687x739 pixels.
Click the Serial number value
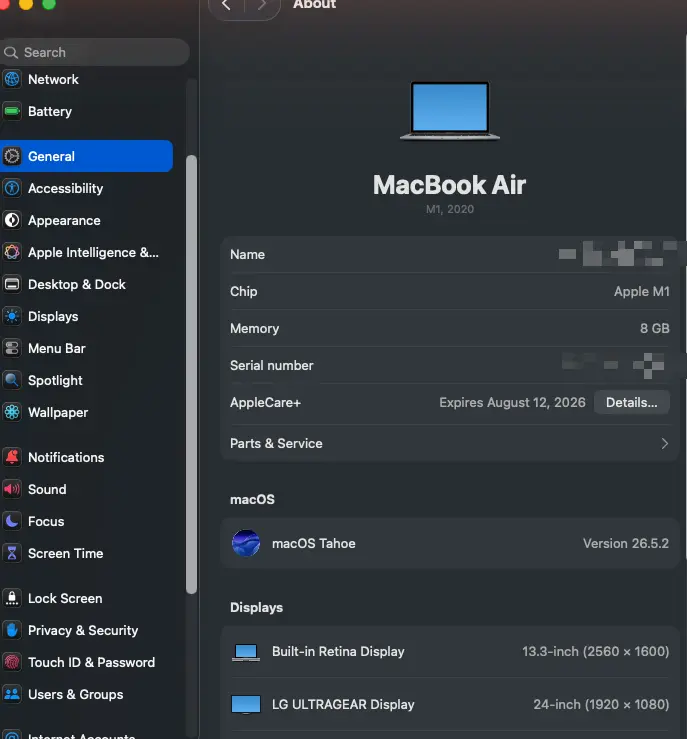pyautogui.click(x=613, y=366)
